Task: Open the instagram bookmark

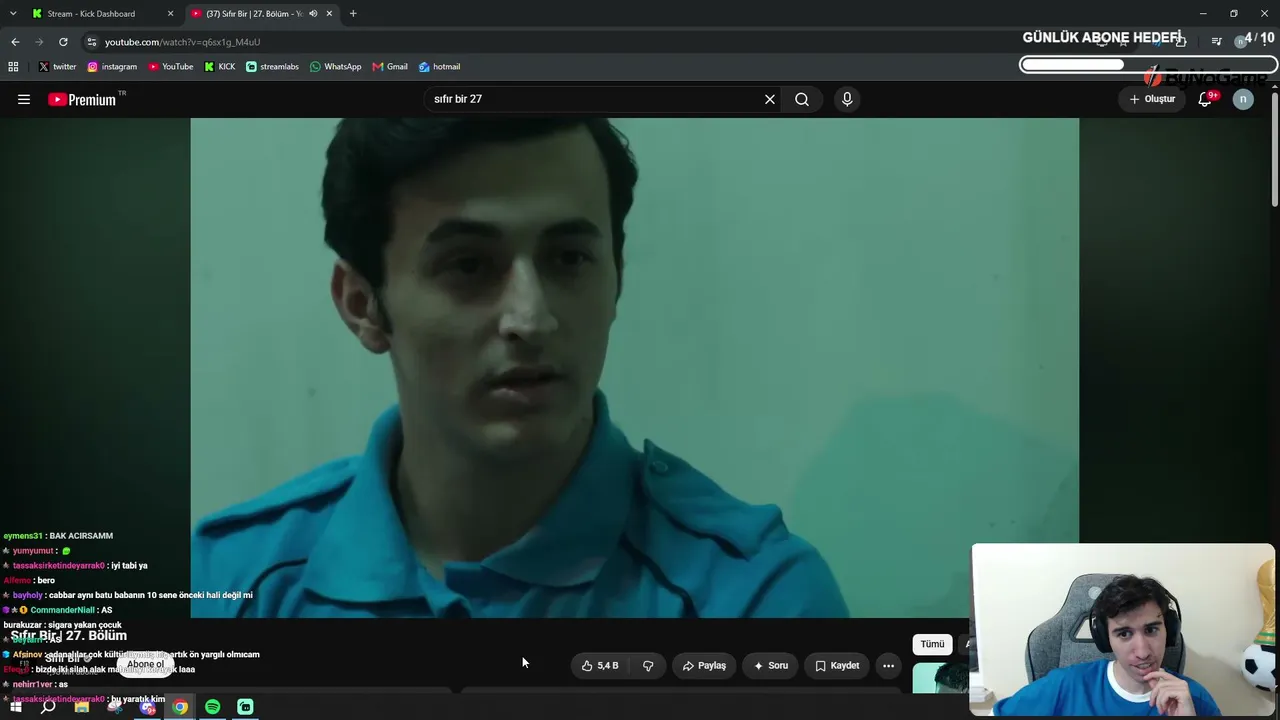Action: point(112,67)
